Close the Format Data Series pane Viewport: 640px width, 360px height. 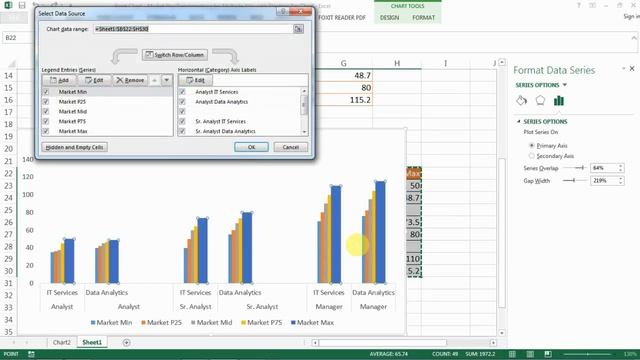(x=632, y=69)
